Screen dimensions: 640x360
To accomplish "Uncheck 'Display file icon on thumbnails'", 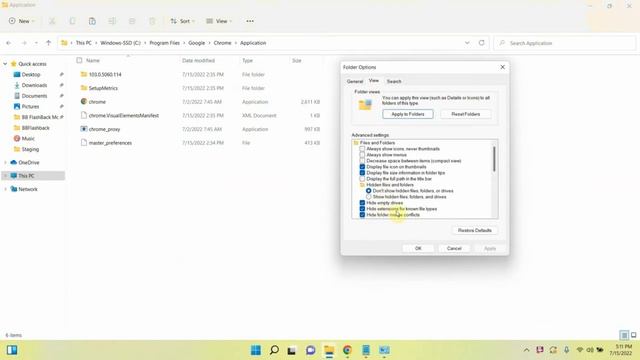I will (362, 167).
